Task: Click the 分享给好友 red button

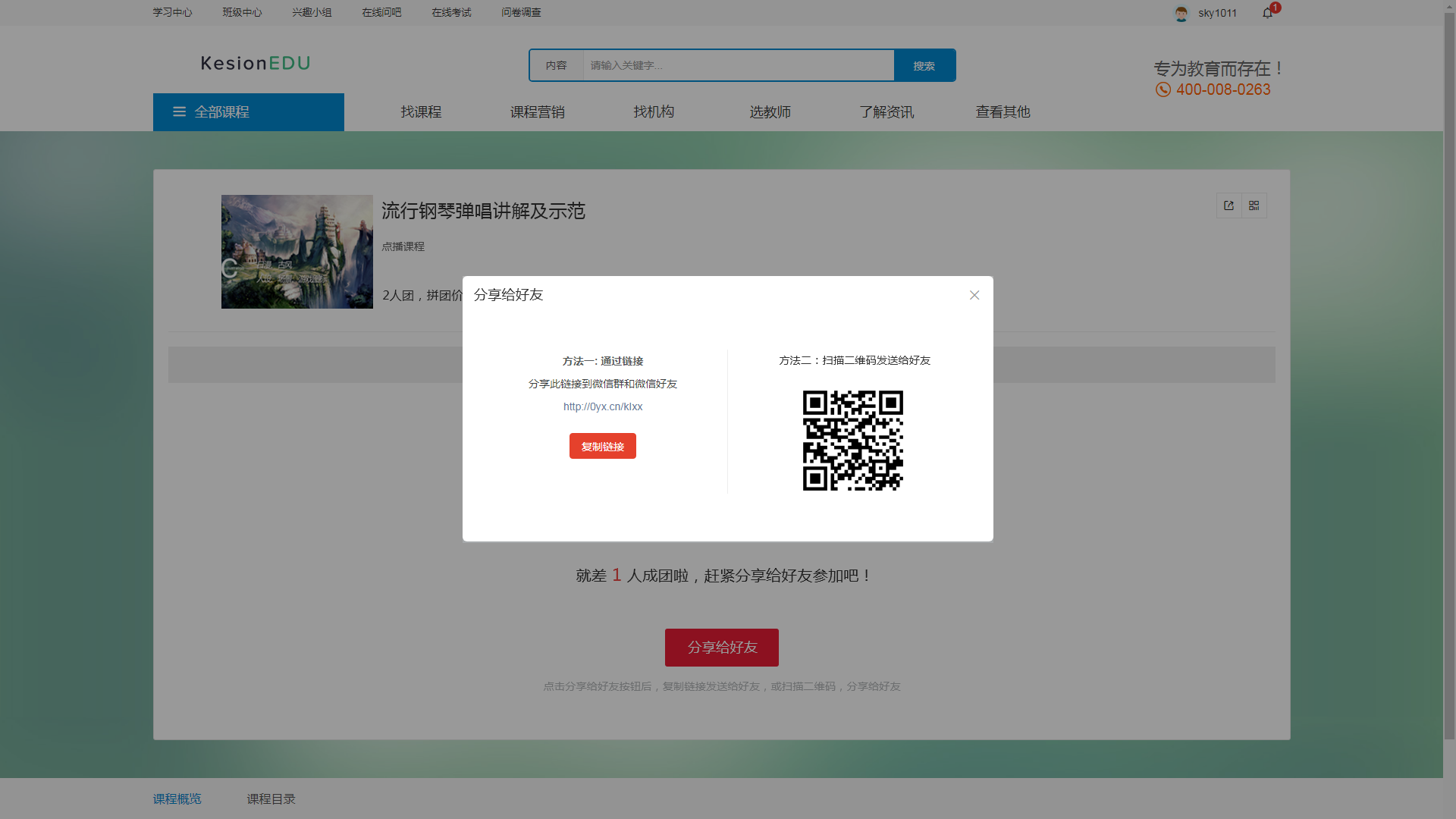Action: (x=721, y=647)
